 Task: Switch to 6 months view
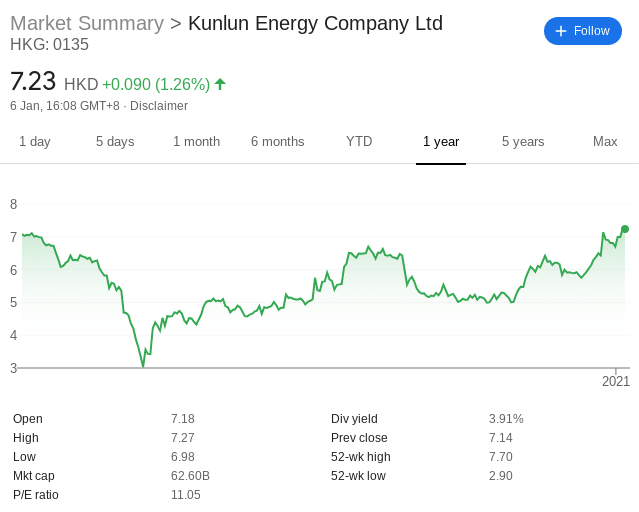point(278,141)
